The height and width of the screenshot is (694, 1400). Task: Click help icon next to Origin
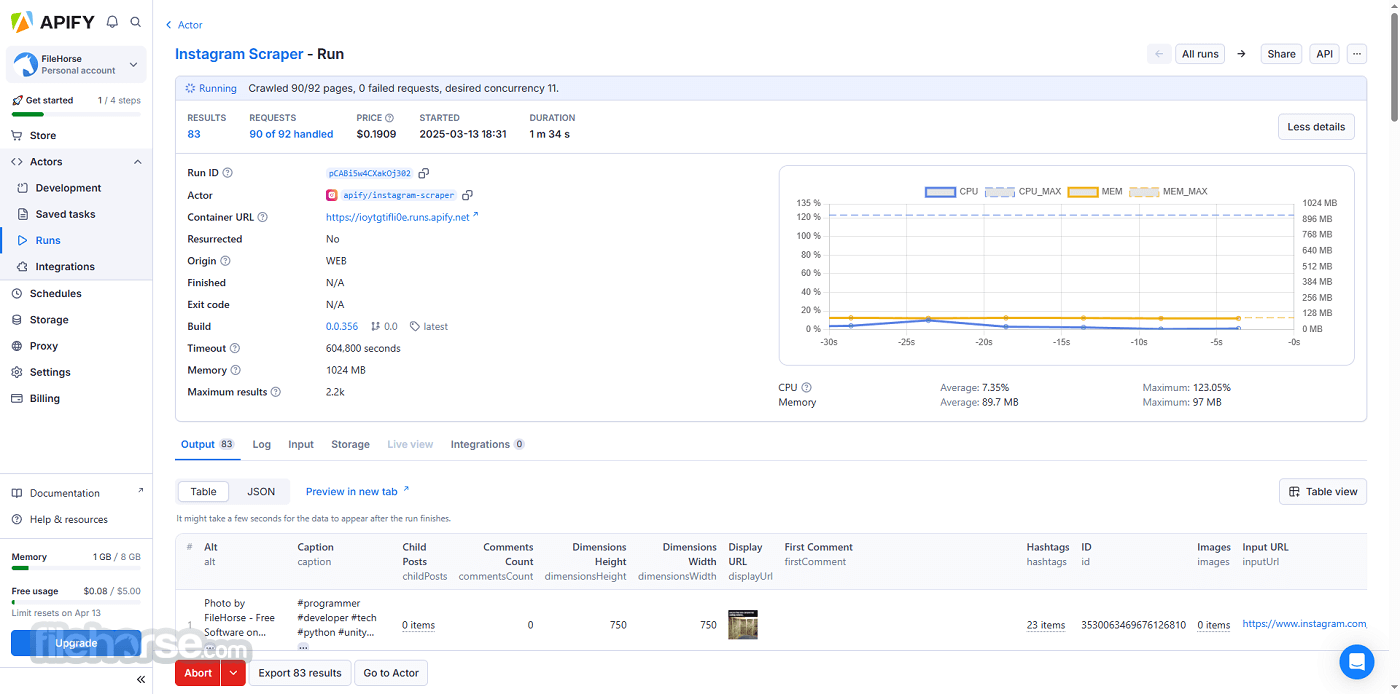[225, 261]
